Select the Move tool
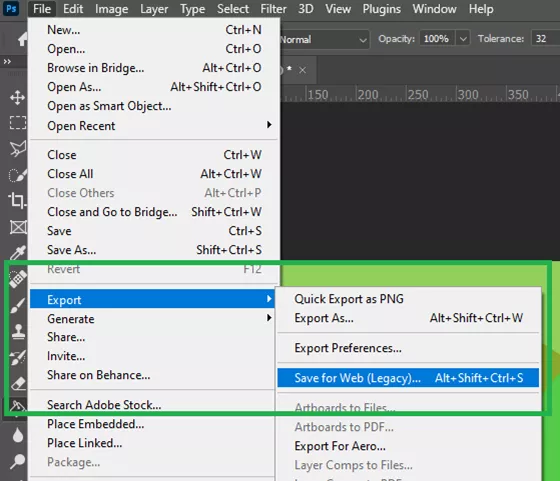This screenshot has width=560, height=481. pos(17,97)
